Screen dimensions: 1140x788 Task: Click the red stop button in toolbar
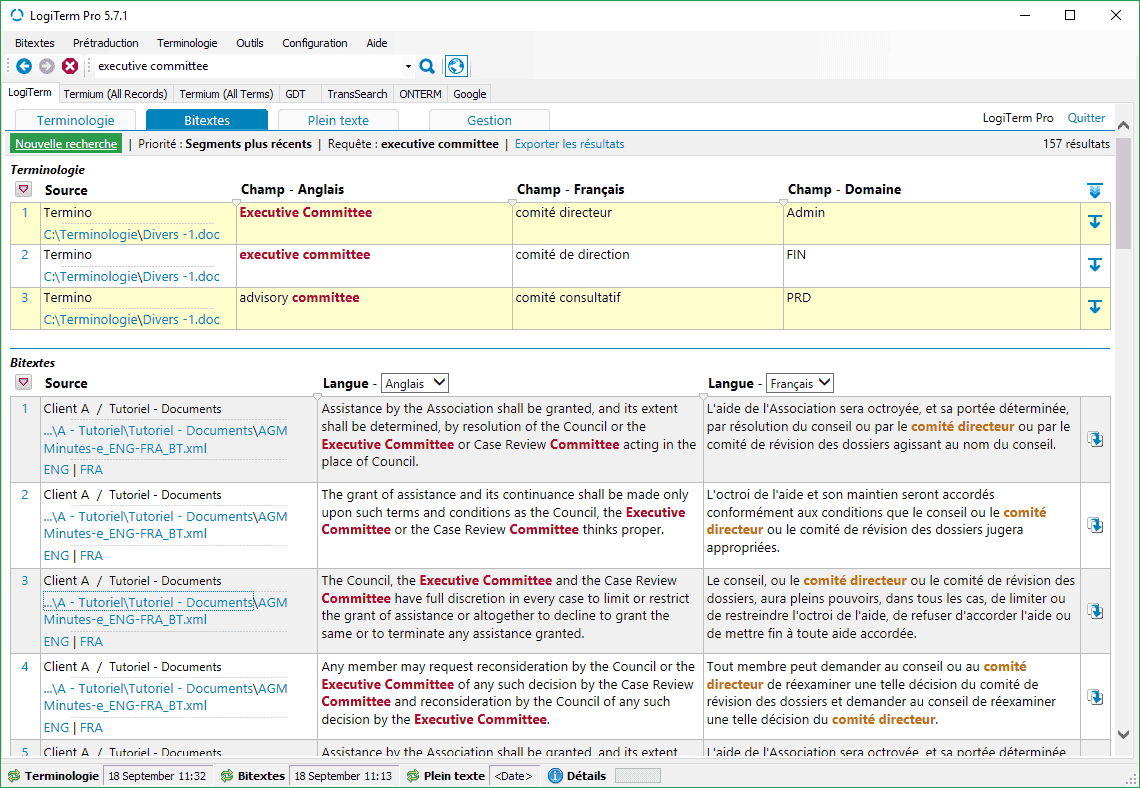click(70, 66)
